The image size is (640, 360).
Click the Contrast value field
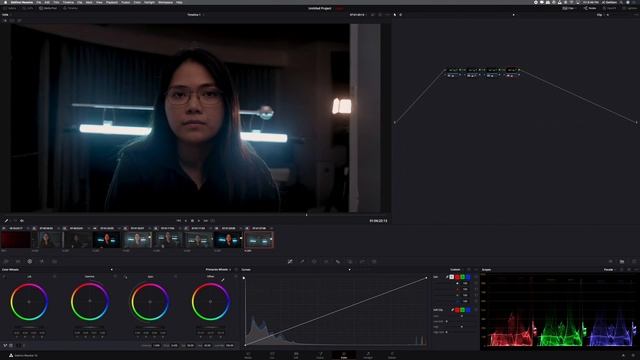click(x=157, y=345)
